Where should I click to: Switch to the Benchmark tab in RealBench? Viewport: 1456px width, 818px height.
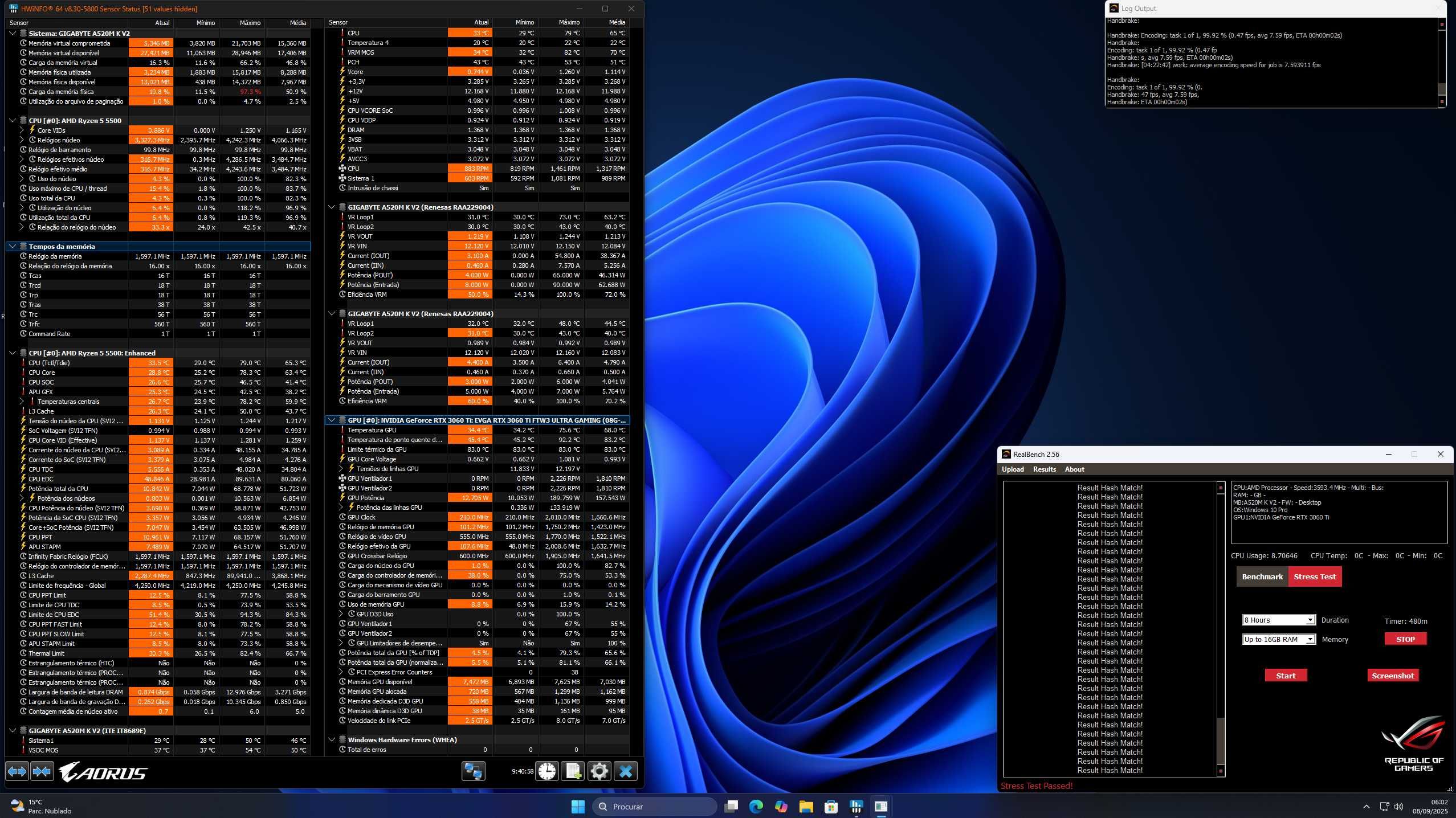[x=1262, y=576]
